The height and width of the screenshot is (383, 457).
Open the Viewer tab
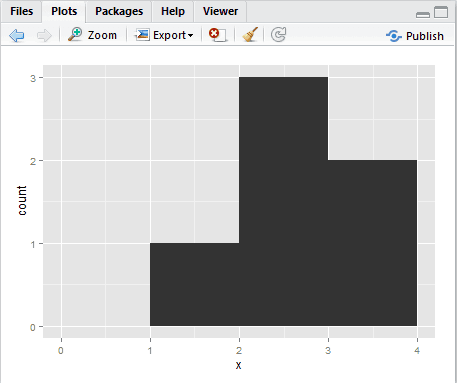tap(220, 11)
